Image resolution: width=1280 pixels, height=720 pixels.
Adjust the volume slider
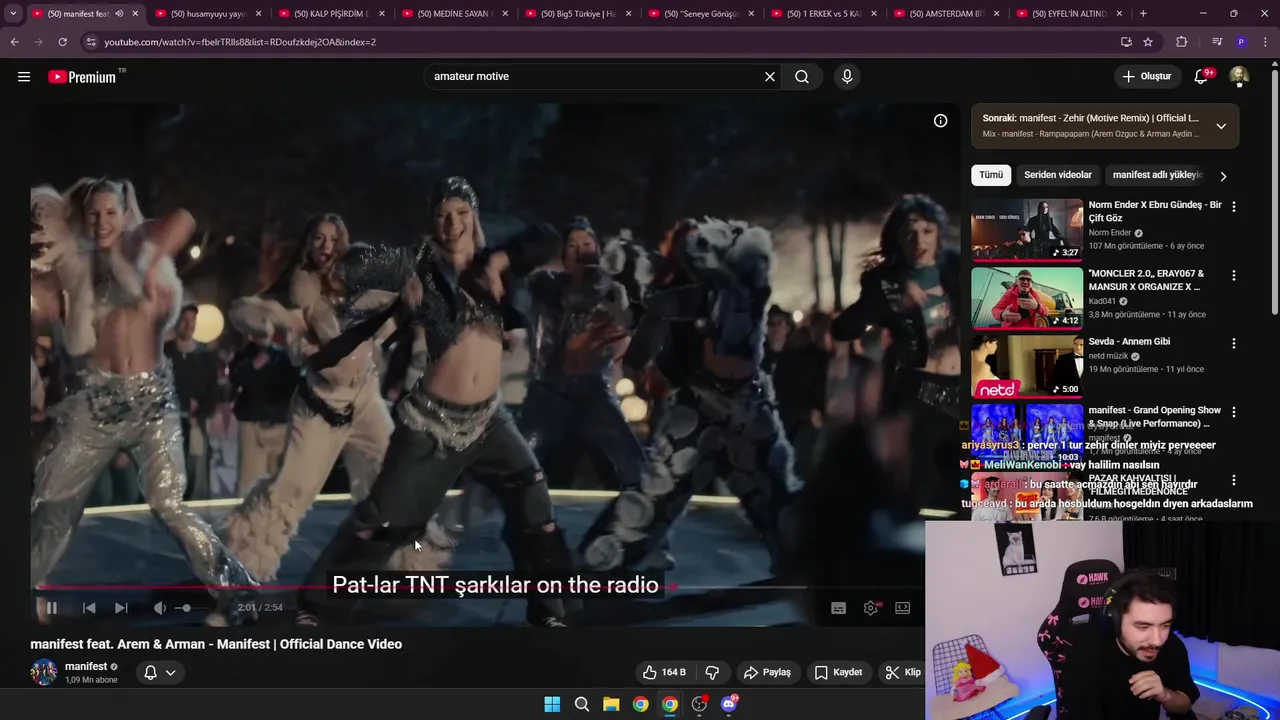189,607
